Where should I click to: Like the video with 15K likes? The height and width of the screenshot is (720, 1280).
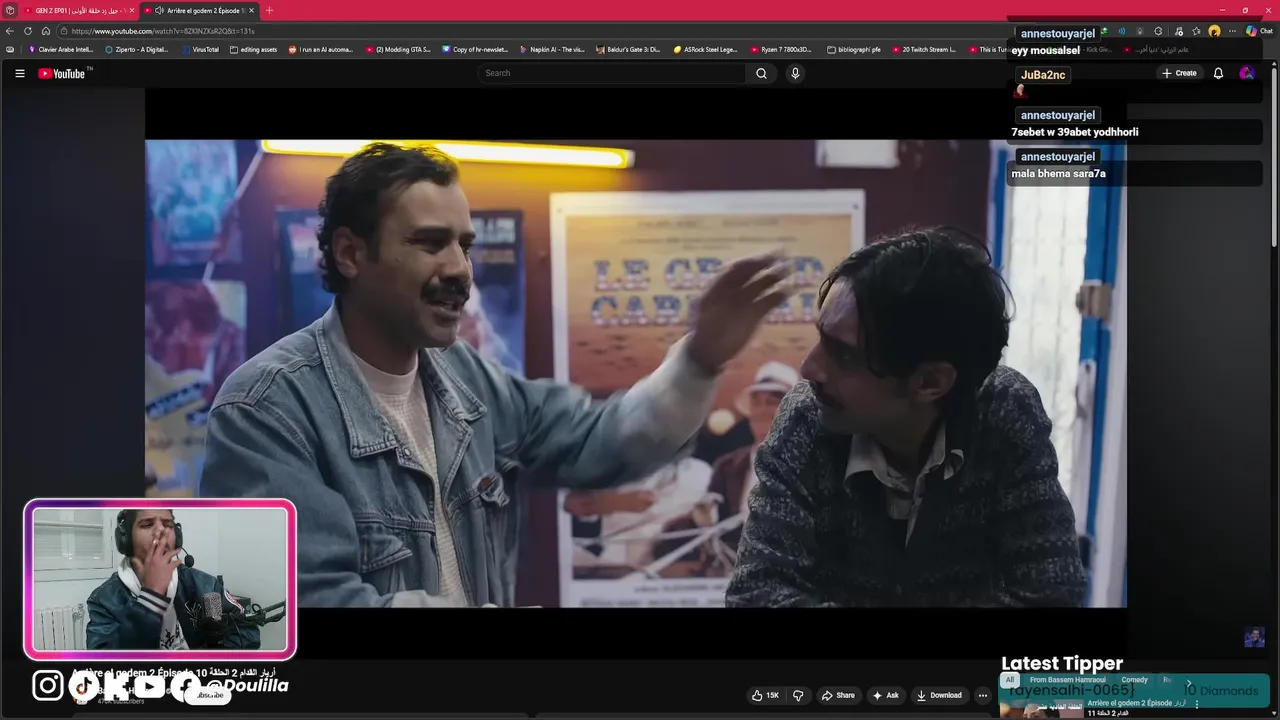pyautogui.click(x=765, y=695)
